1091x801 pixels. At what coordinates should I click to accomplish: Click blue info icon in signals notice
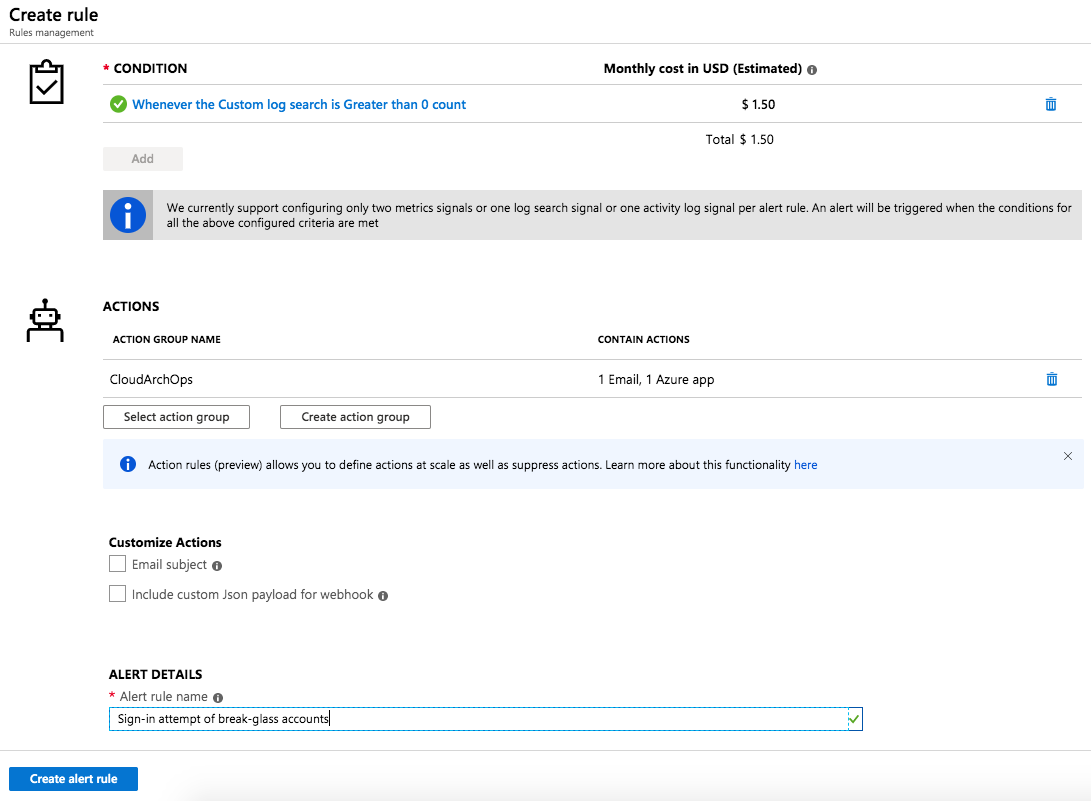tap(128, 215)
